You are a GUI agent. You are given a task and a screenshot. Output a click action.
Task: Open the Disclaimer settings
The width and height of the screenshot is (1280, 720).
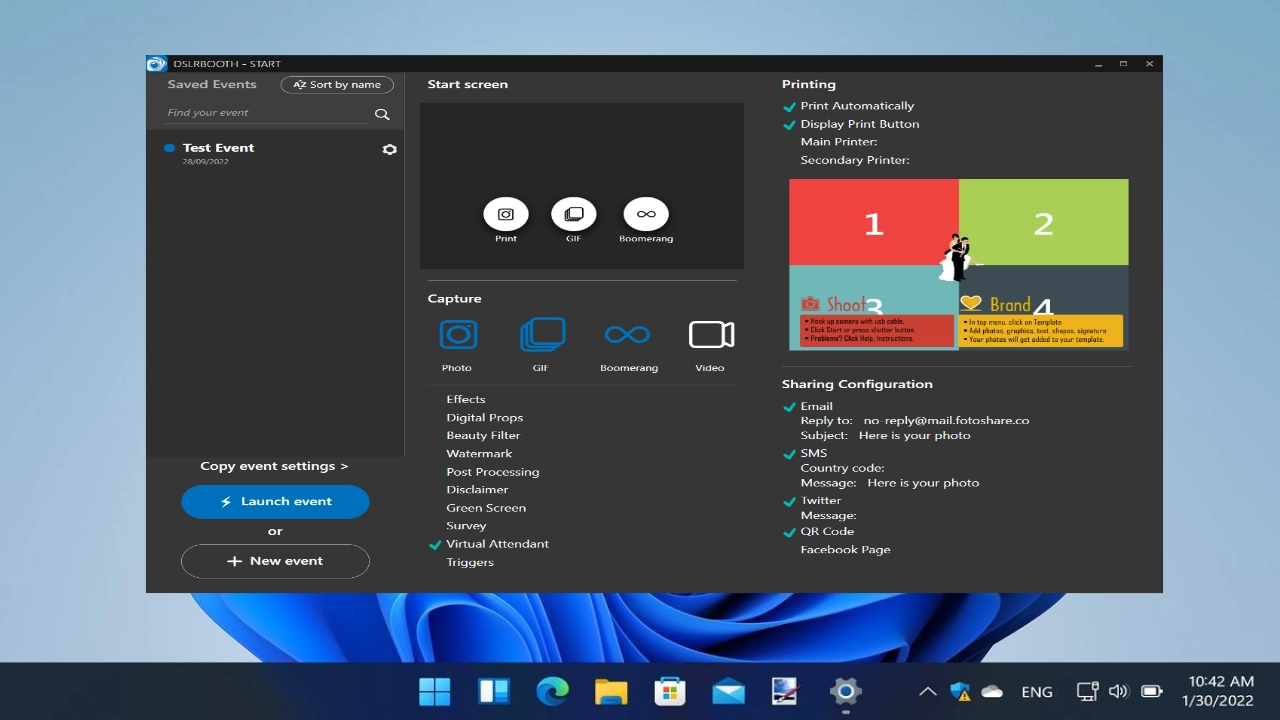point(477,490)
